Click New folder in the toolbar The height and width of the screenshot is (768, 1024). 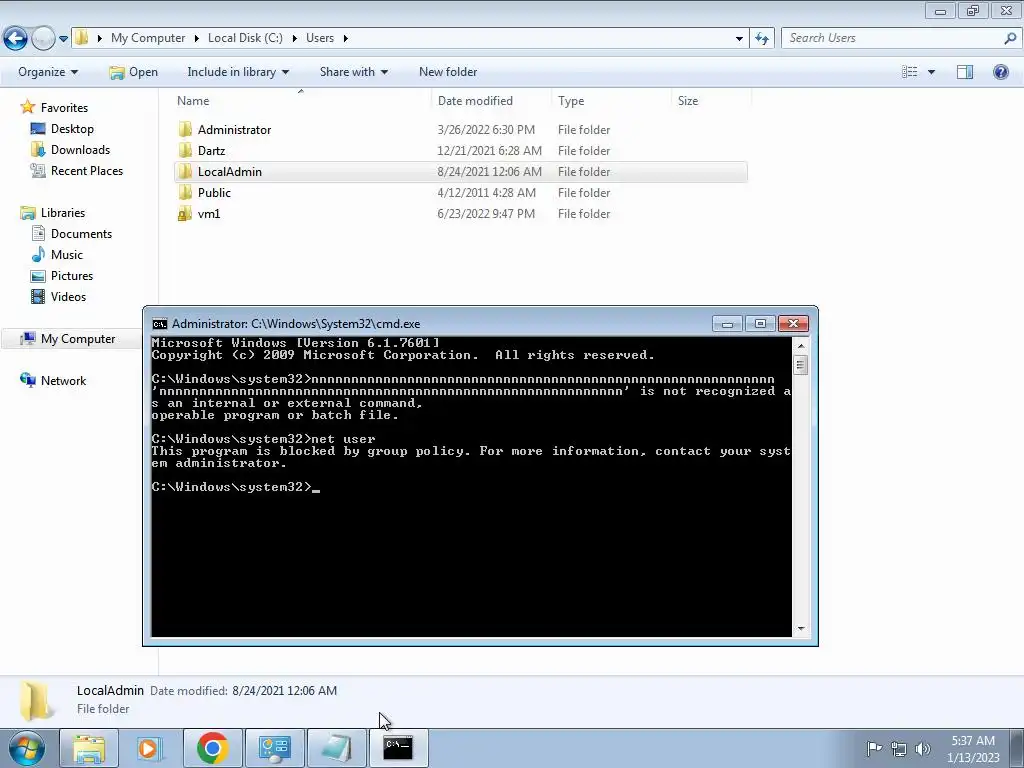pos(448,72)
